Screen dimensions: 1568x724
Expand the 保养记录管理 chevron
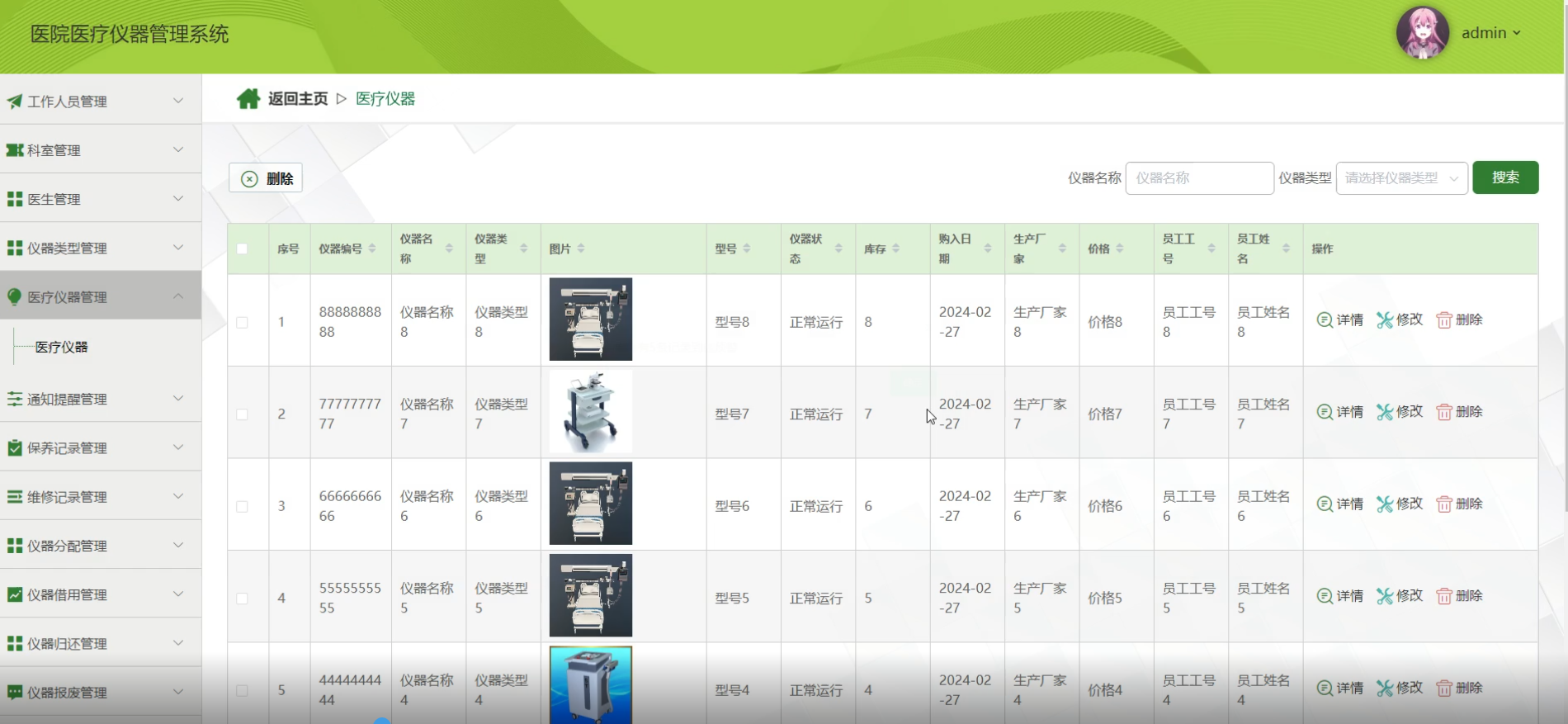(x=178, y=447)
